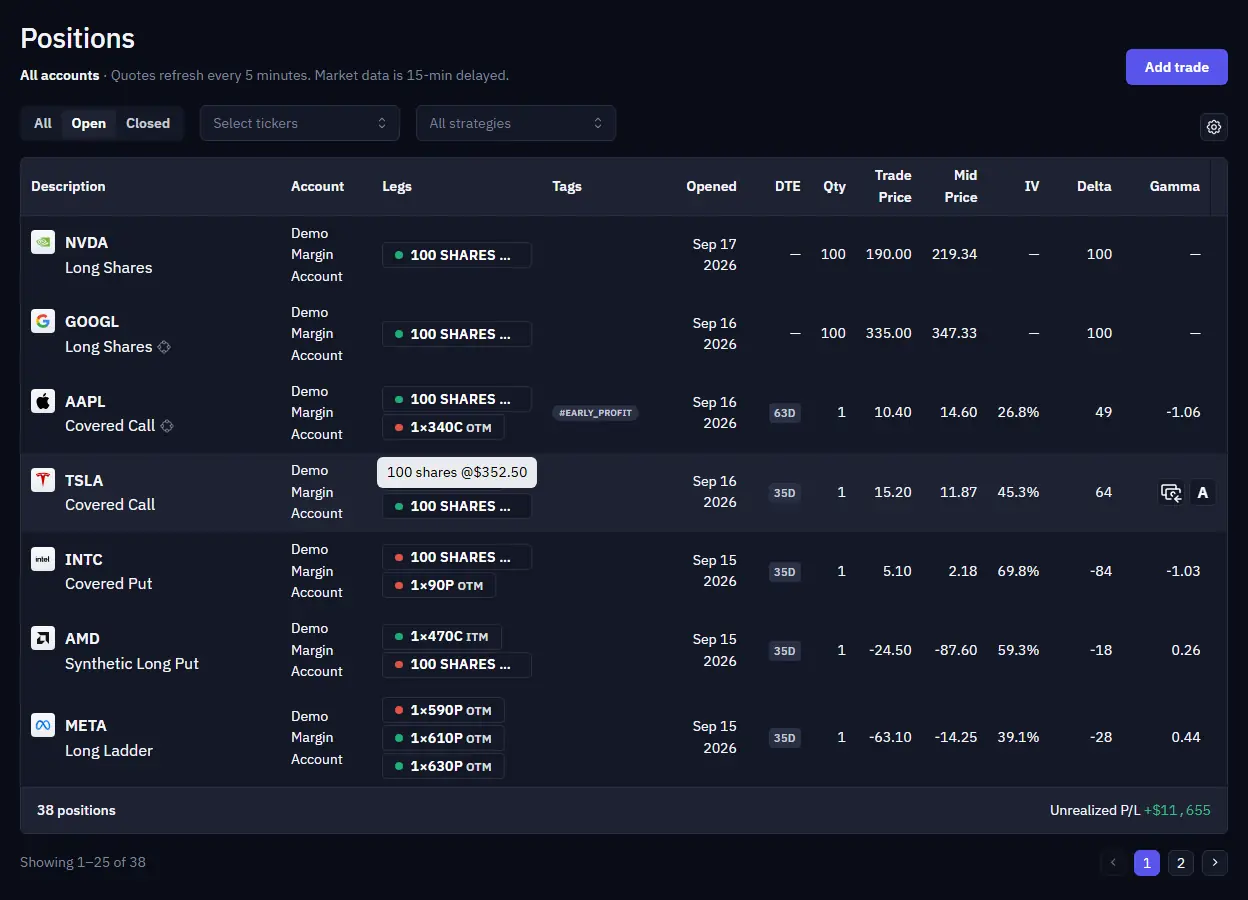Click the AAPL Apple logo icon
This screenshot has width=1248, height=900.
[x=43, y=401]
